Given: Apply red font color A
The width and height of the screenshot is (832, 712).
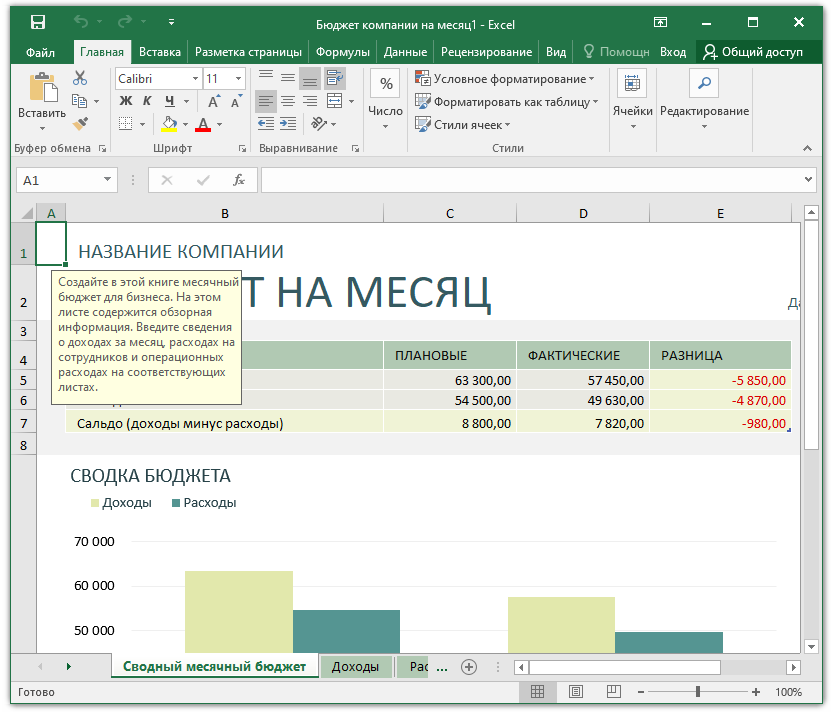Looking at the screenshot, I should click(x=203, y=124).
